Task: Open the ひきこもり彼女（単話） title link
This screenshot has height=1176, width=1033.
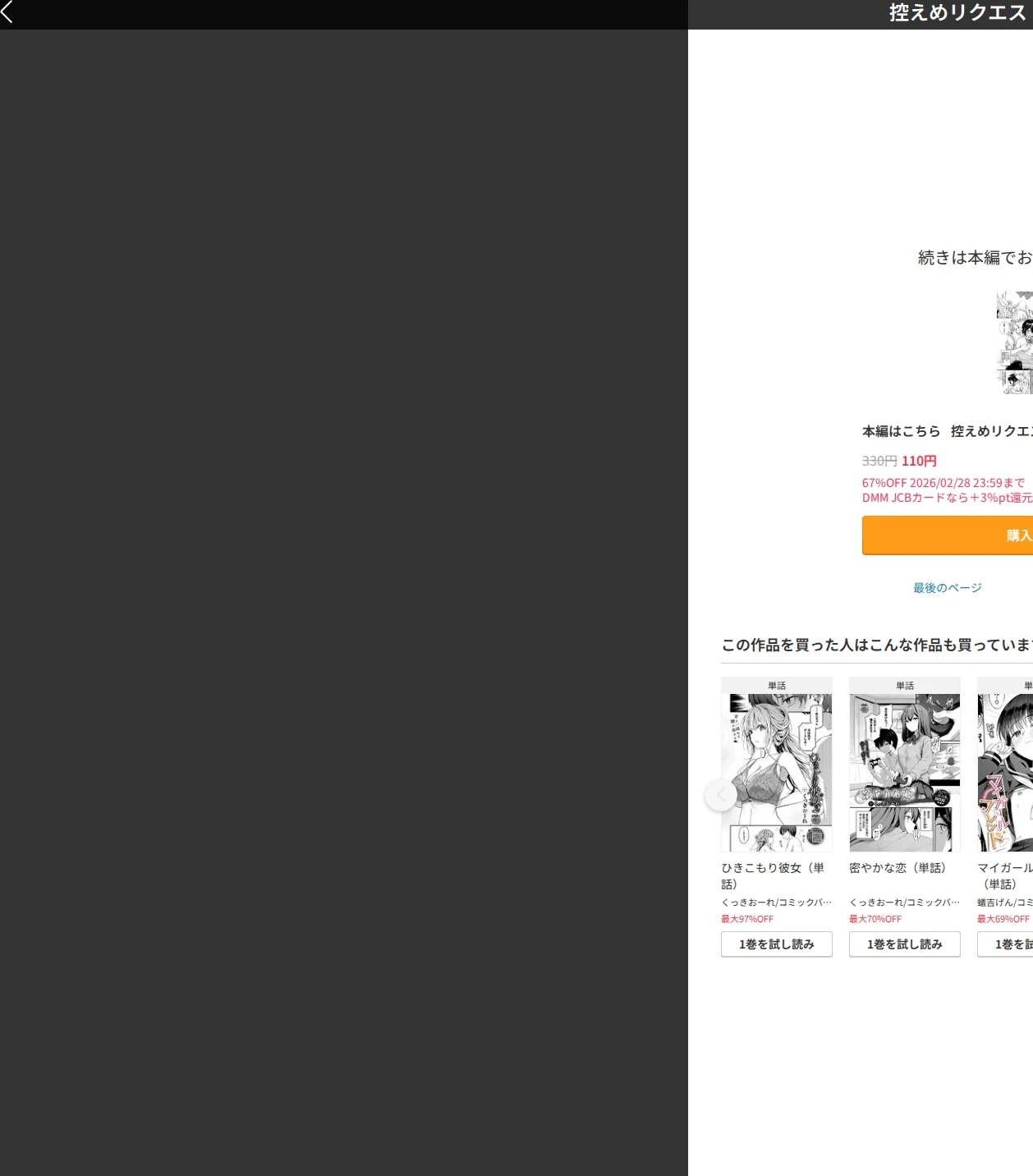Action: 773,876
